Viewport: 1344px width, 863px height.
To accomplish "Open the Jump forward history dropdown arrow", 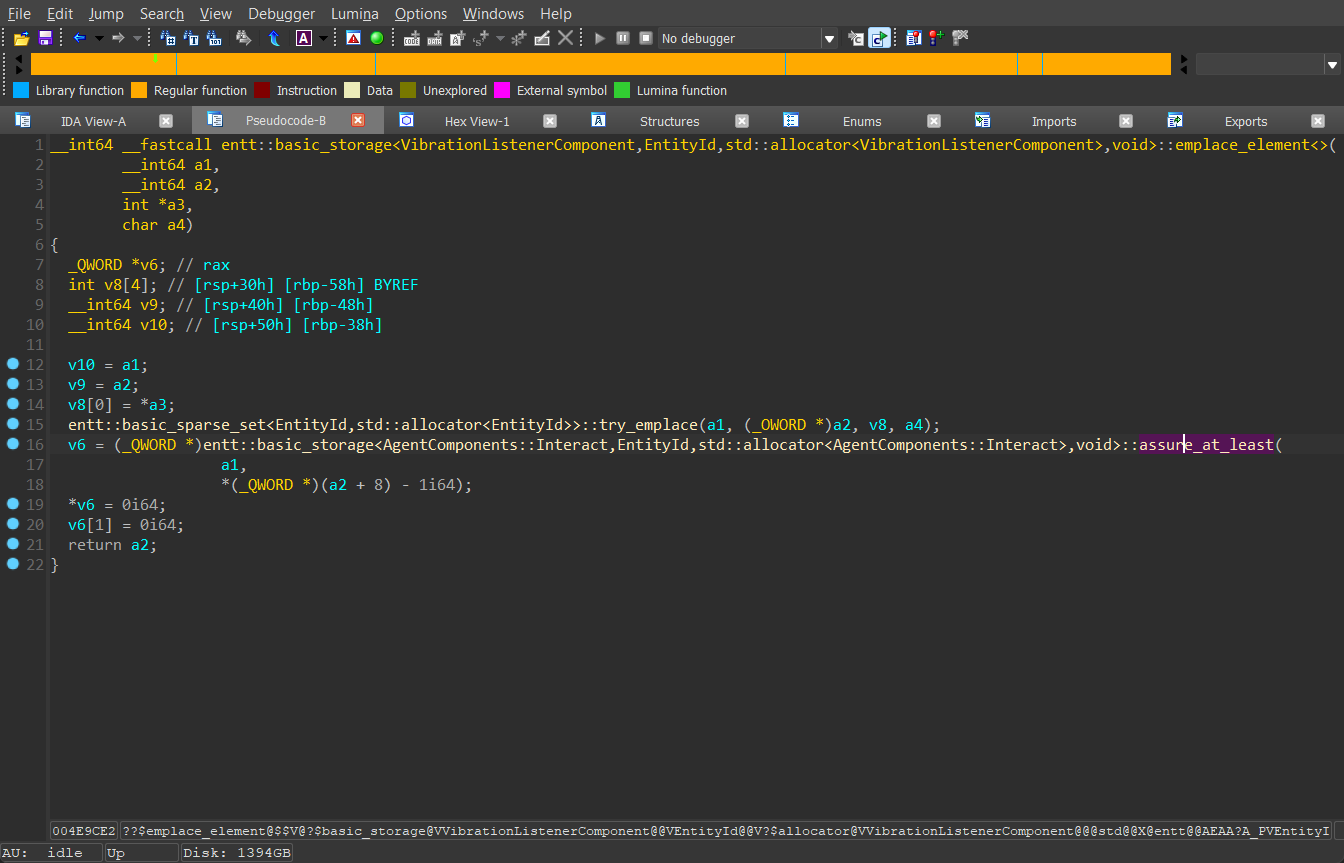I will [137, 38].
